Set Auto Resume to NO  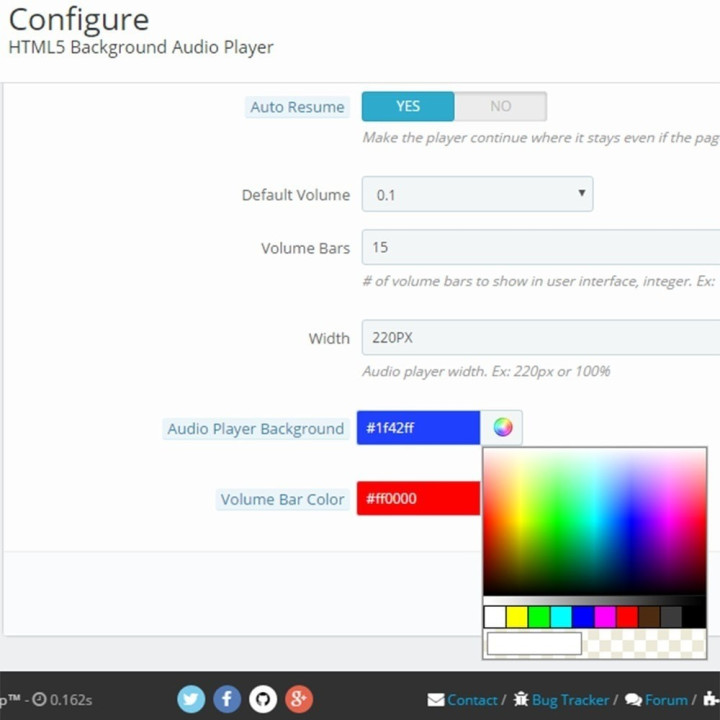[x=501, y=106]
